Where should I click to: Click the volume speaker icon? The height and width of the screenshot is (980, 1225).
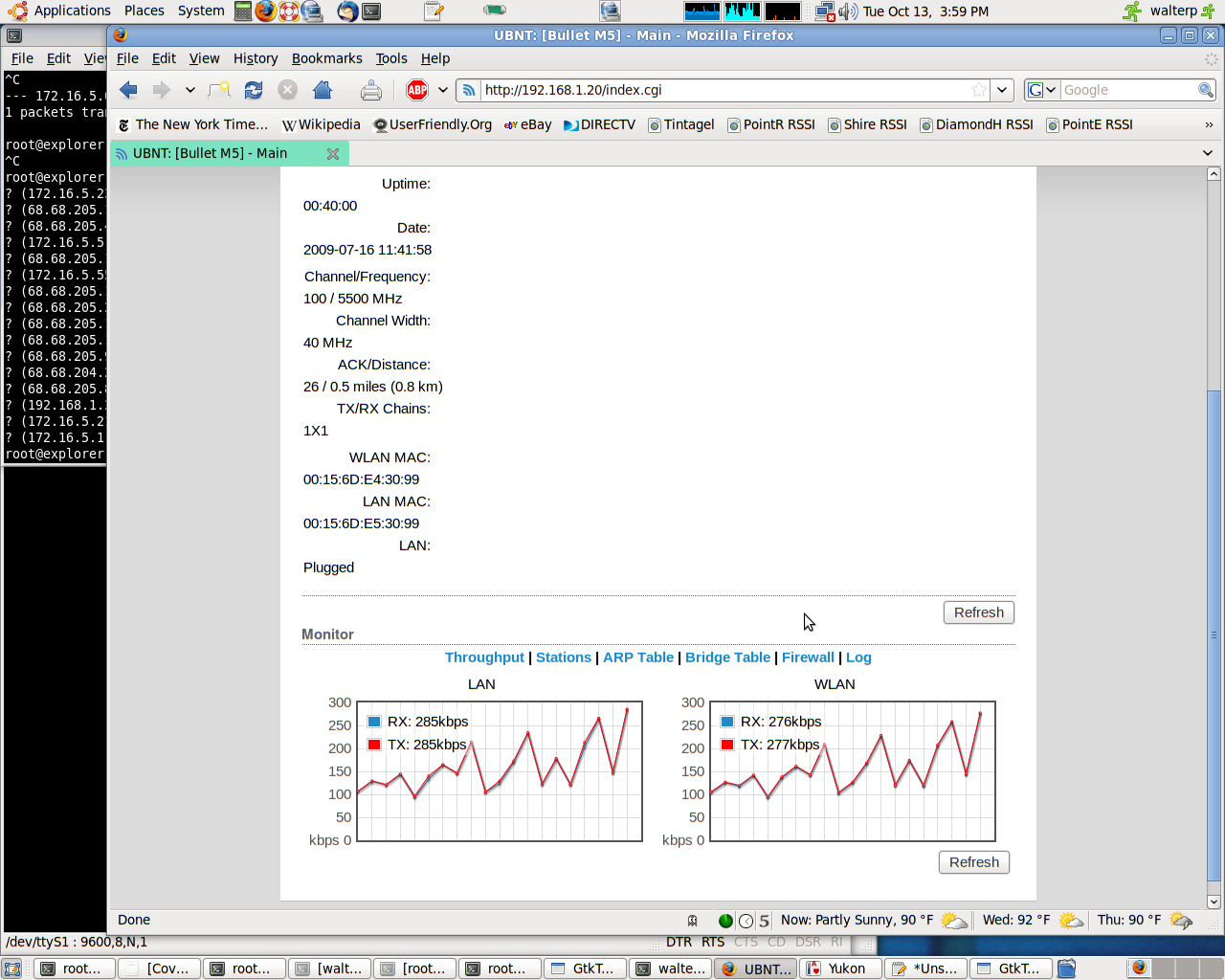coord(848,11)
